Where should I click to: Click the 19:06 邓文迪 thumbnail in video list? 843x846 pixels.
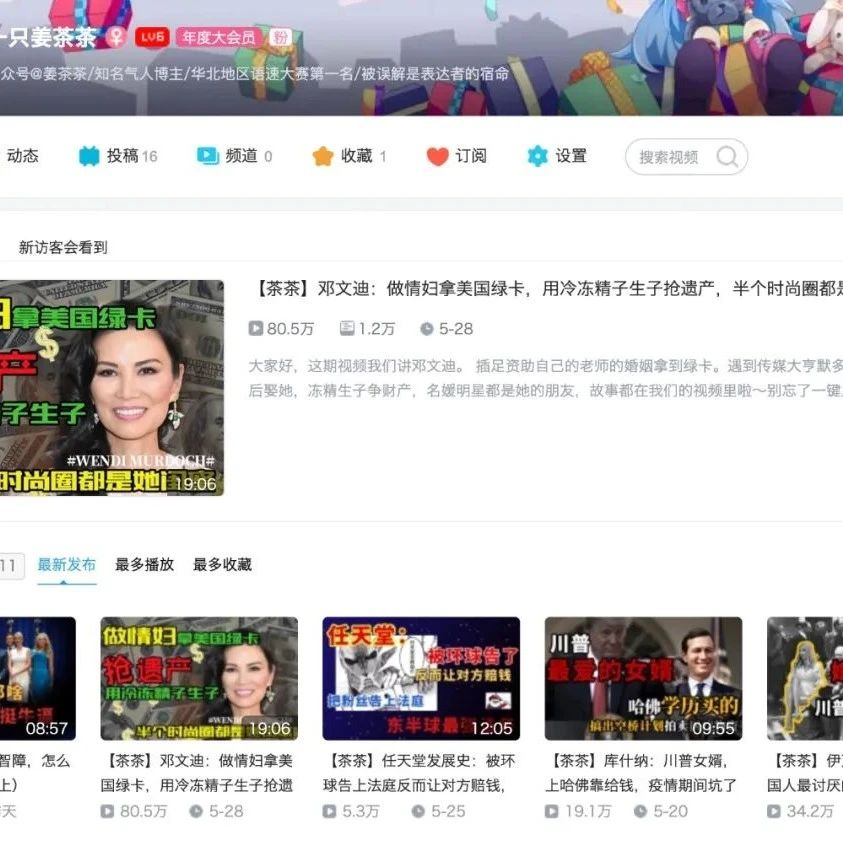pyautogui.click(x=199, y=679)
